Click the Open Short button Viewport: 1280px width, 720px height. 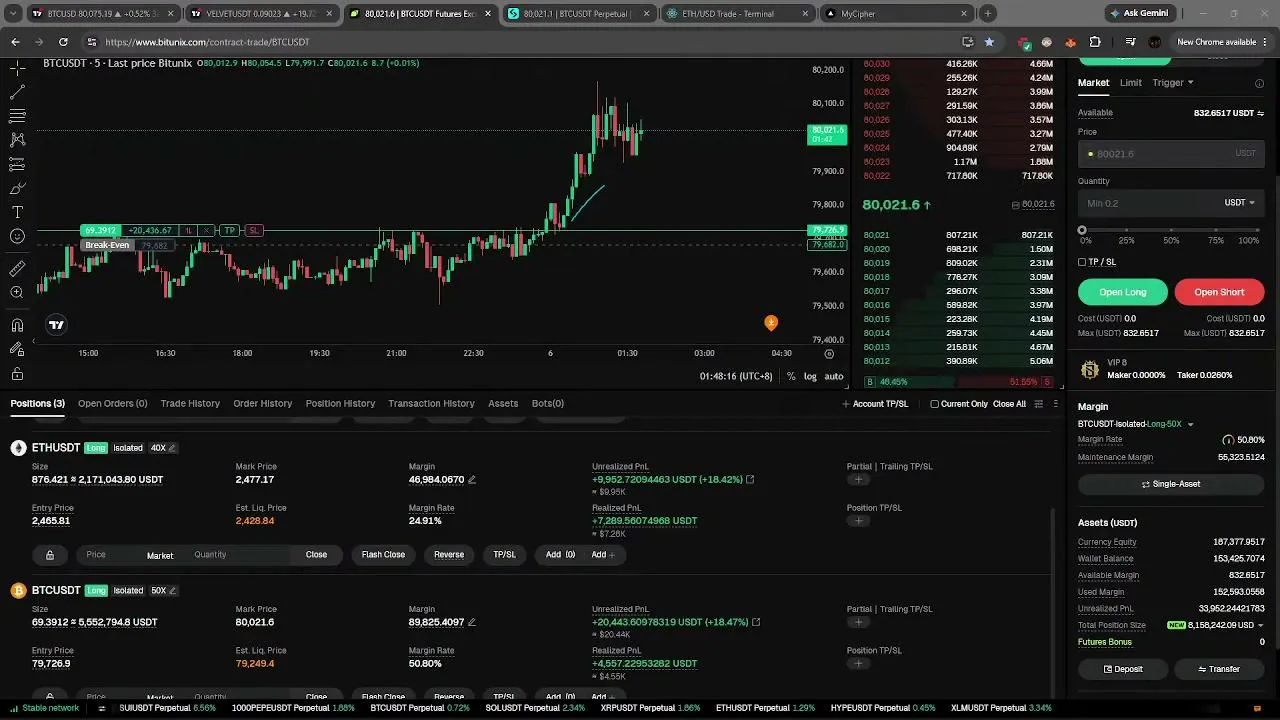point(1219,292)
